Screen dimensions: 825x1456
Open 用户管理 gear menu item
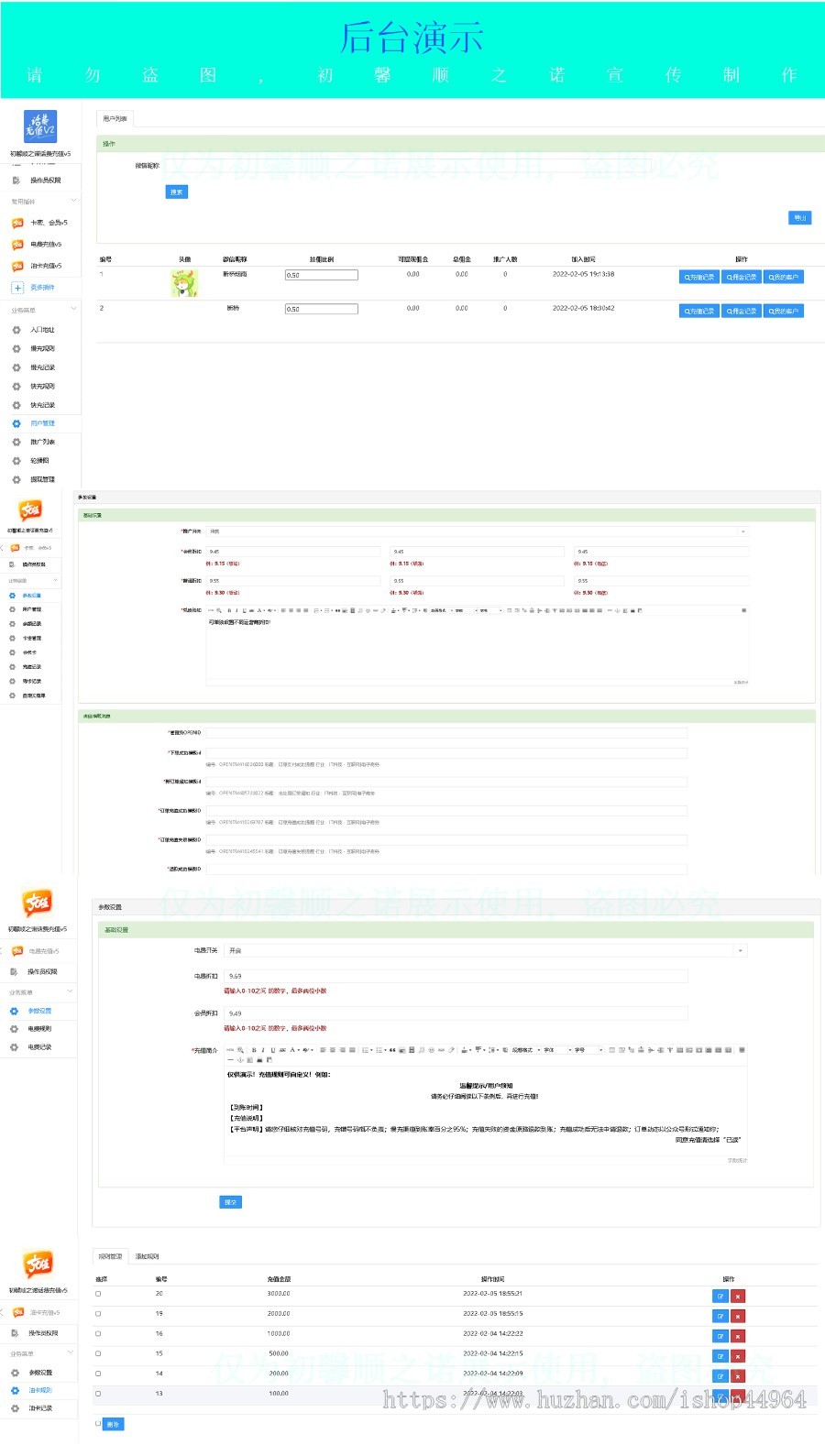click(34, 423)
